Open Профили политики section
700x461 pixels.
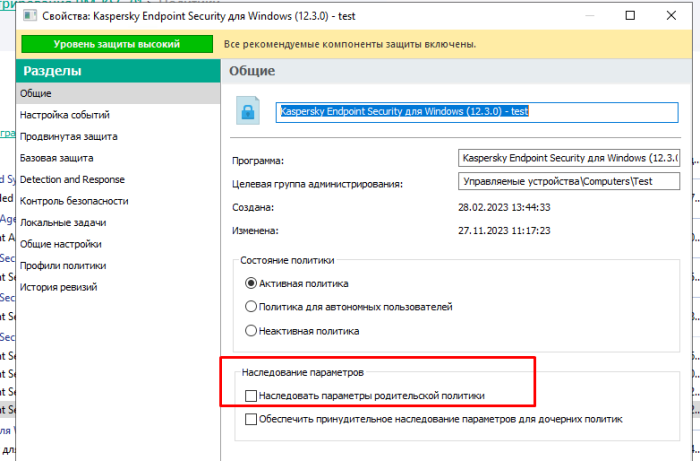(x=118, y=266)
